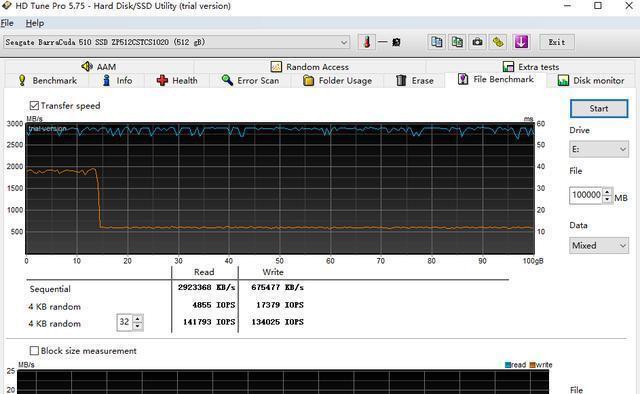Click the camera save screenshot icon
Image resolution: width=640 pixels, height=394 pixels.
point(477,42)
